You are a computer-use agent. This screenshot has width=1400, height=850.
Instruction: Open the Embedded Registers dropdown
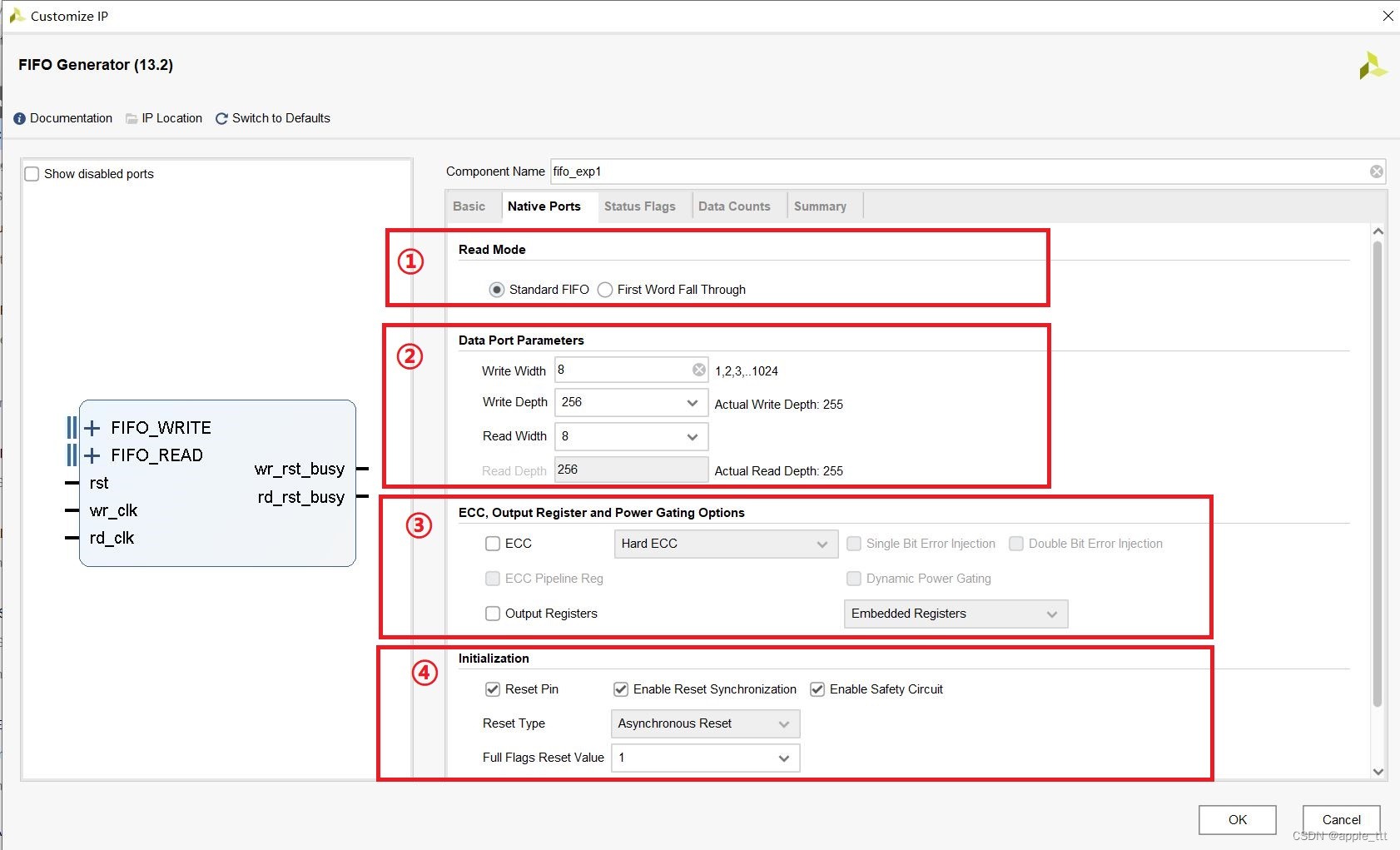(956, 614)
